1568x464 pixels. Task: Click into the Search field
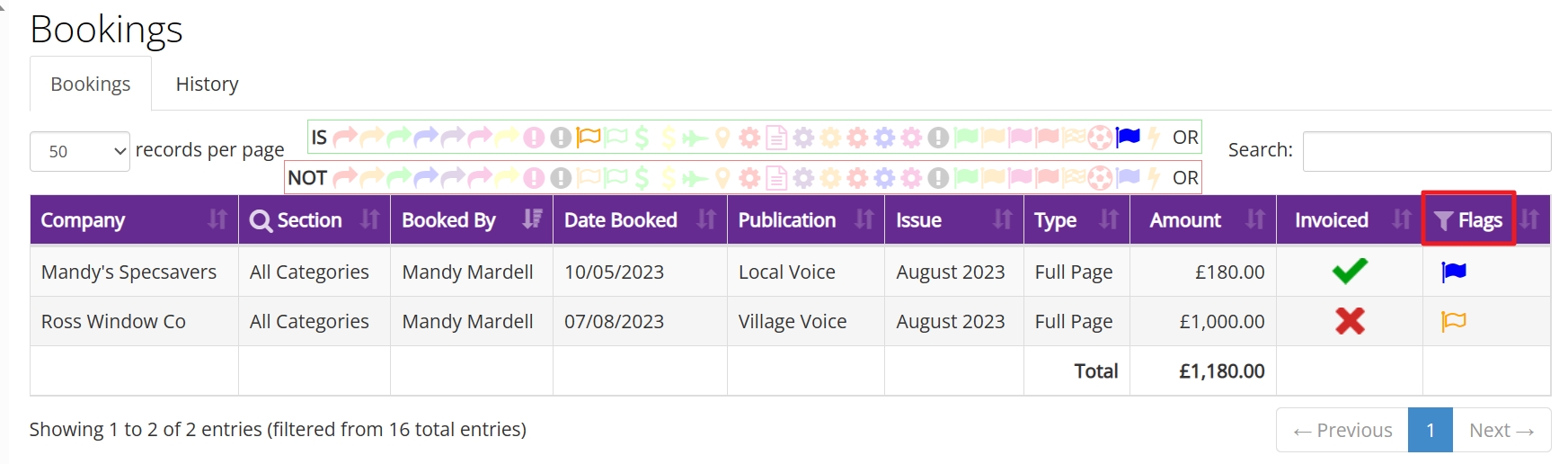(1427, 151)
